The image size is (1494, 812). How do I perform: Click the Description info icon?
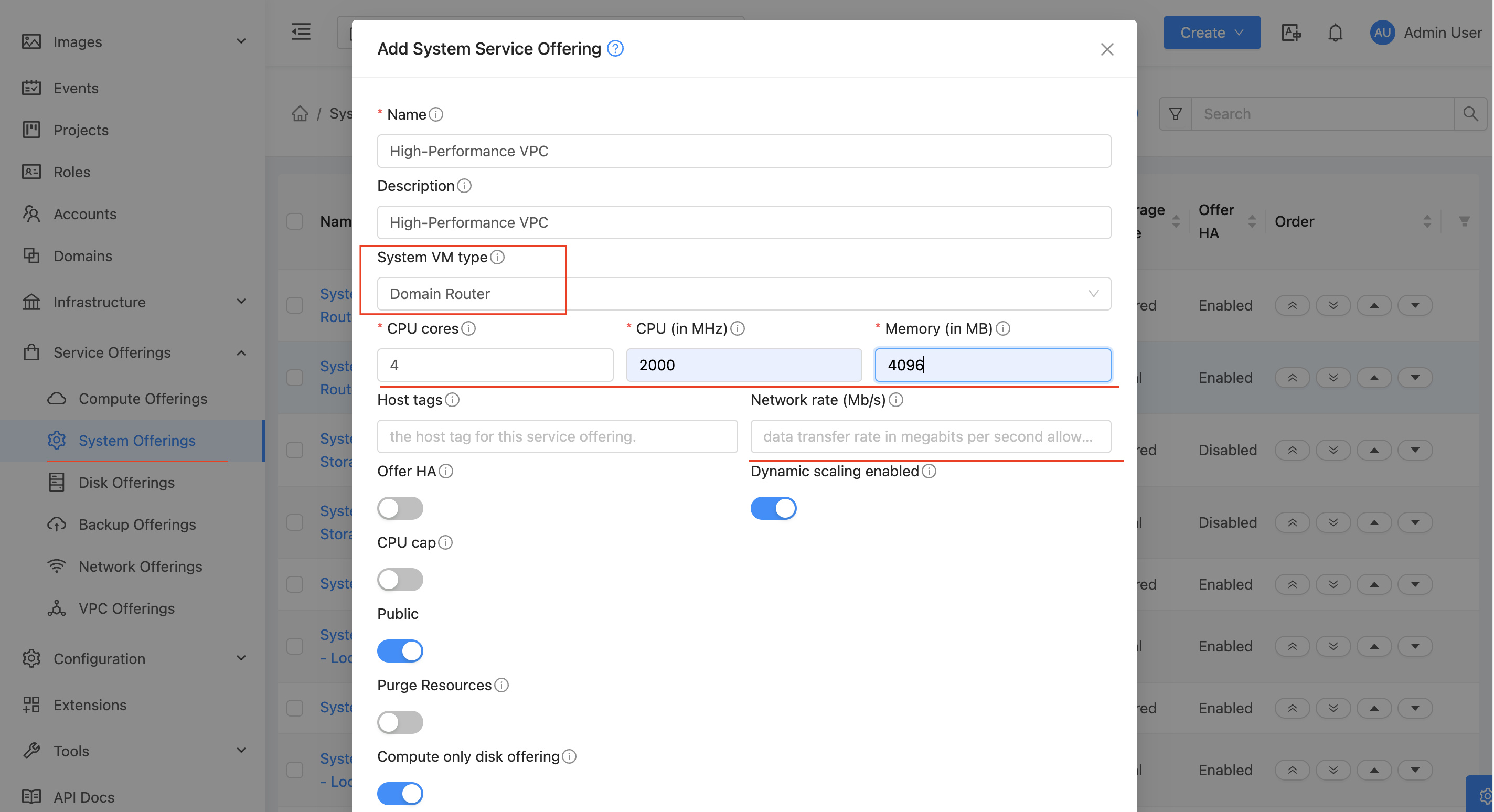tap(464, 186)
